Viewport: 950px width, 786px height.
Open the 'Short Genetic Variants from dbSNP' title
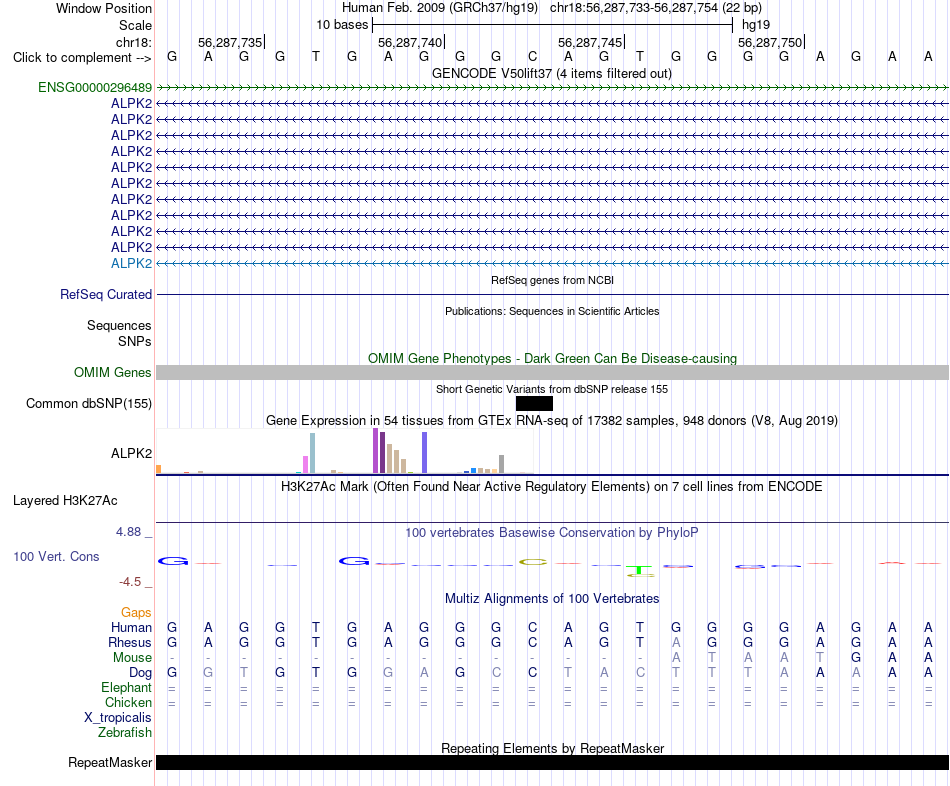click(552, 389)
